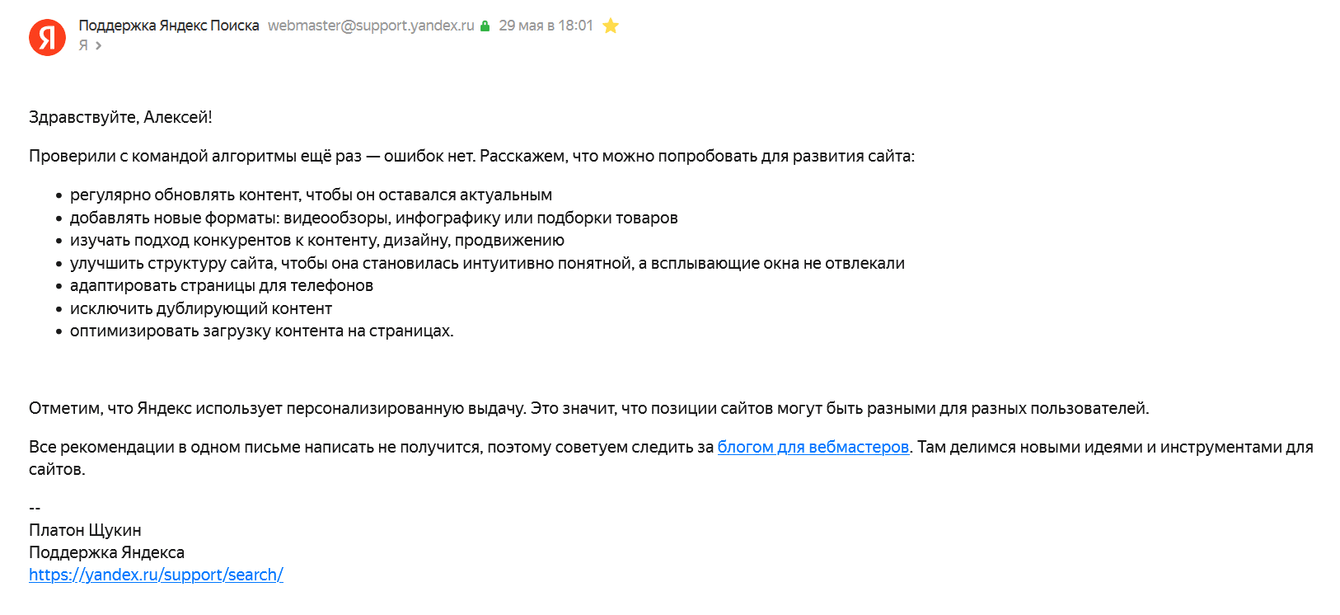Click the bullet адаптировать страницы для телефонов
Viewport: 1340px width, 615px height.
point(221,285)
